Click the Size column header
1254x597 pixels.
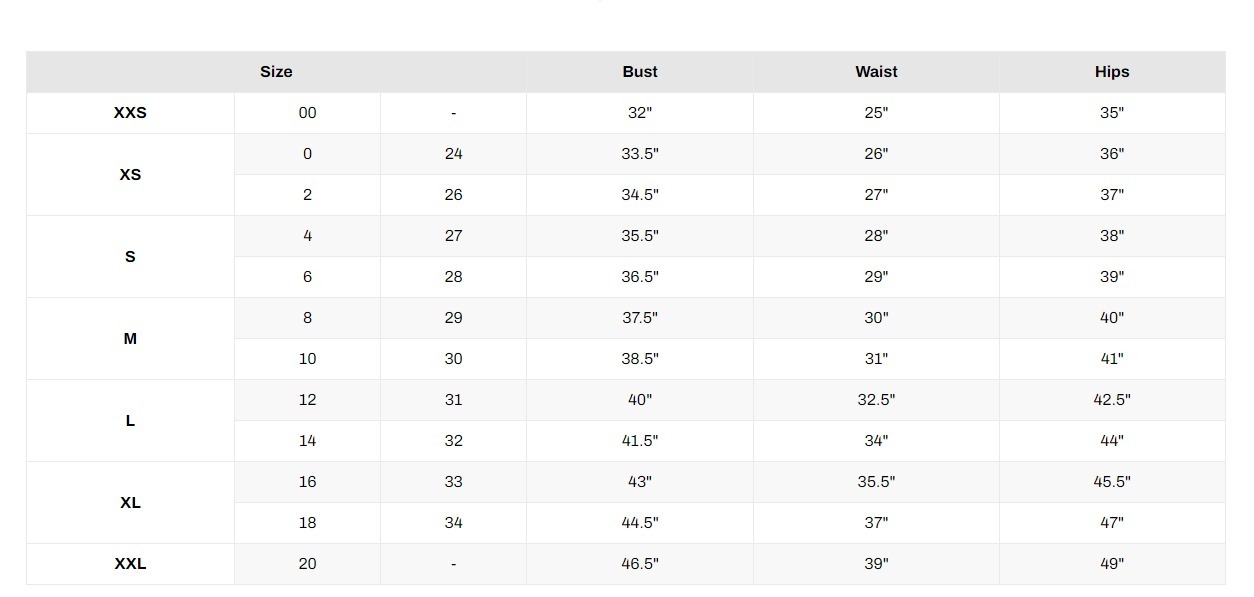[276, 72]
